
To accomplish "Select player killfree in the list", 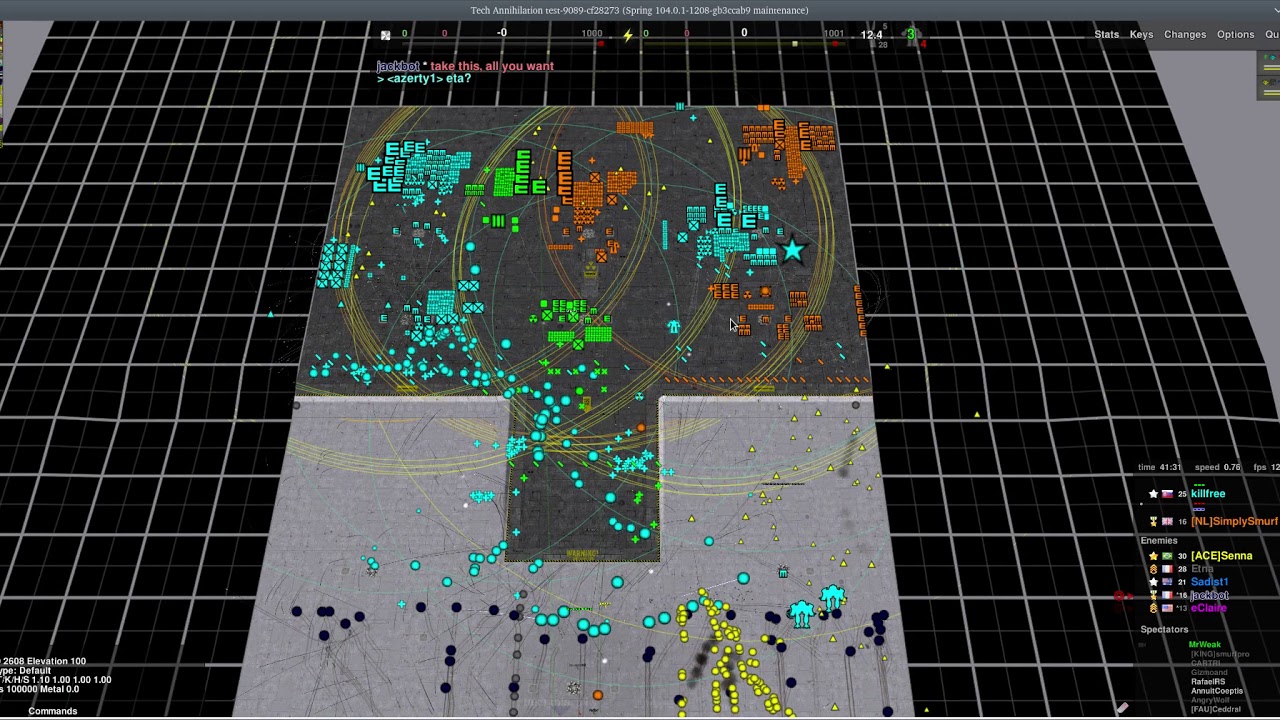I will pos(1208,494).
